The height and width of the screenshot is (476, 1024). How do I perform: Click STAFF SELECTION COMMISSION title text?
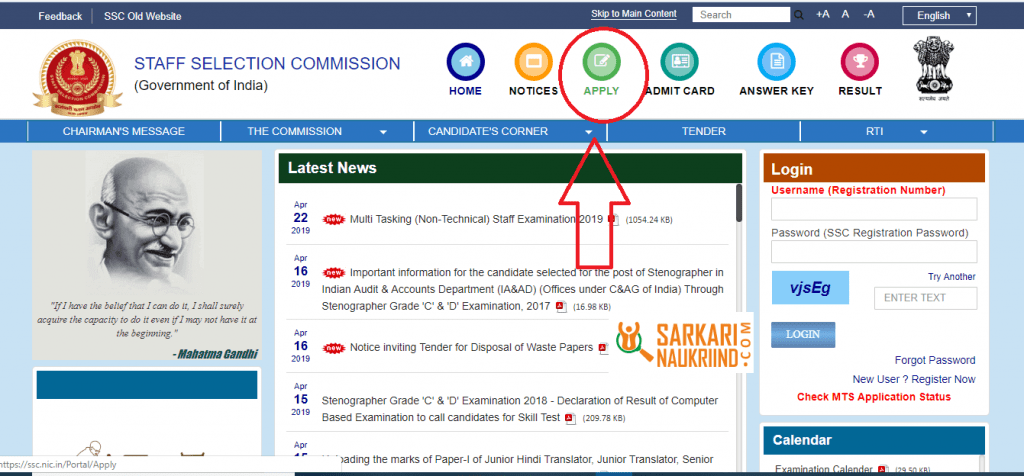(267, 63)
